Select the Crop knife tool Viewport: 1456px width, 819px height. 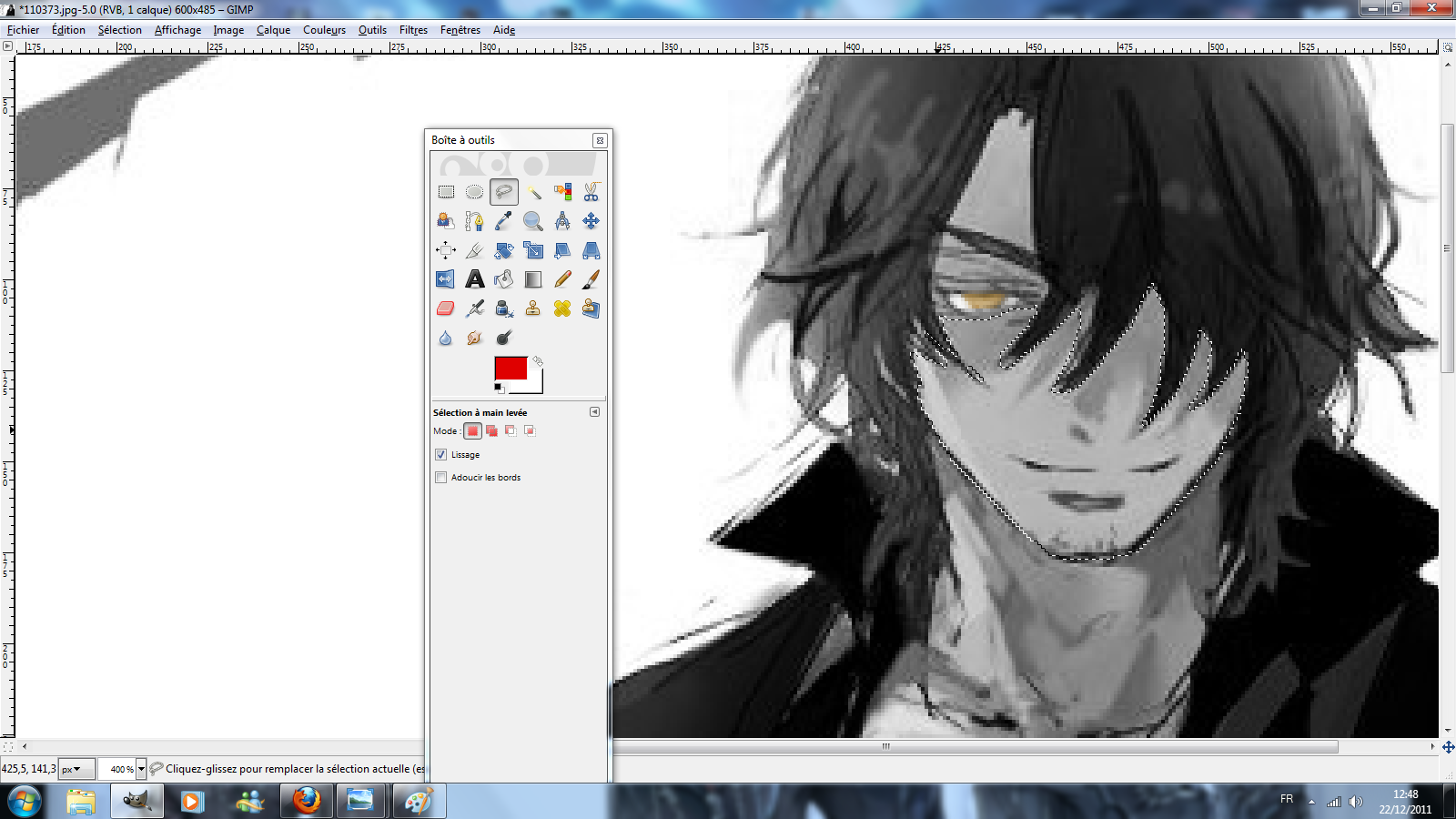475,250
